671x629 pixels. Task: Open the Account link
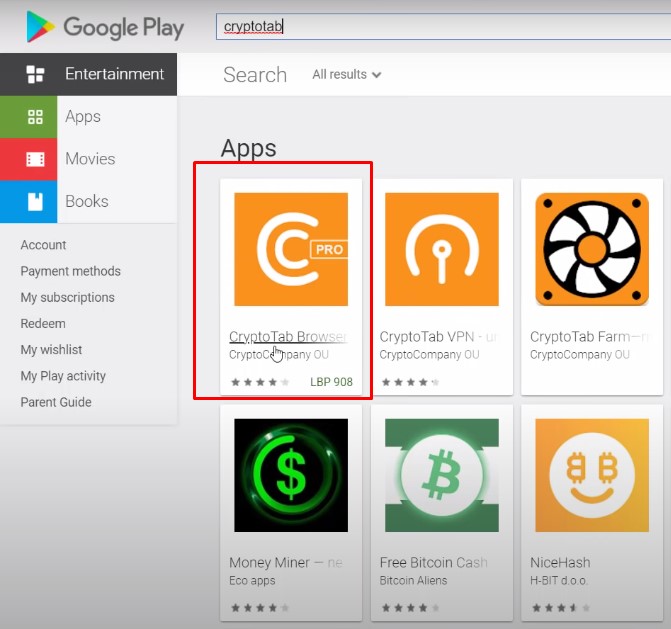click(43, 245)
